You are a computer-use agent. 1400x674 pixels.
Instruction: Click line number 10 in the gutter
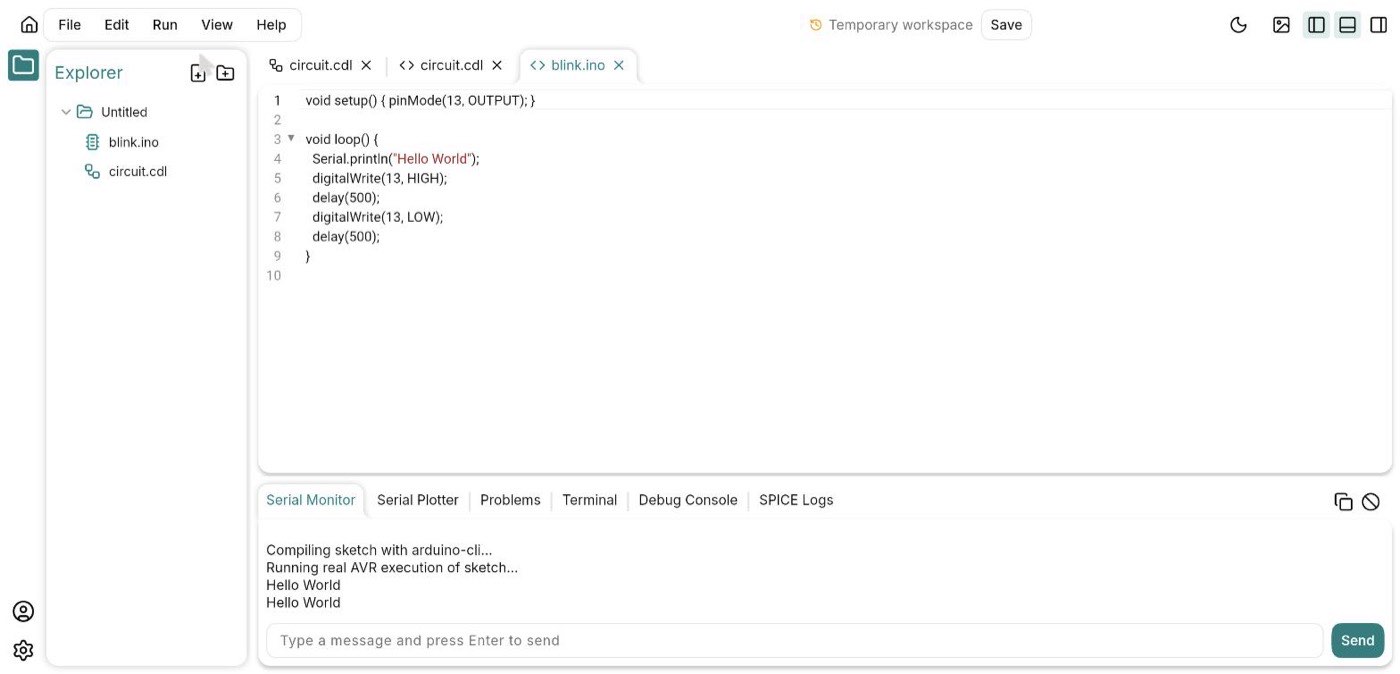[x=274, y=275]
